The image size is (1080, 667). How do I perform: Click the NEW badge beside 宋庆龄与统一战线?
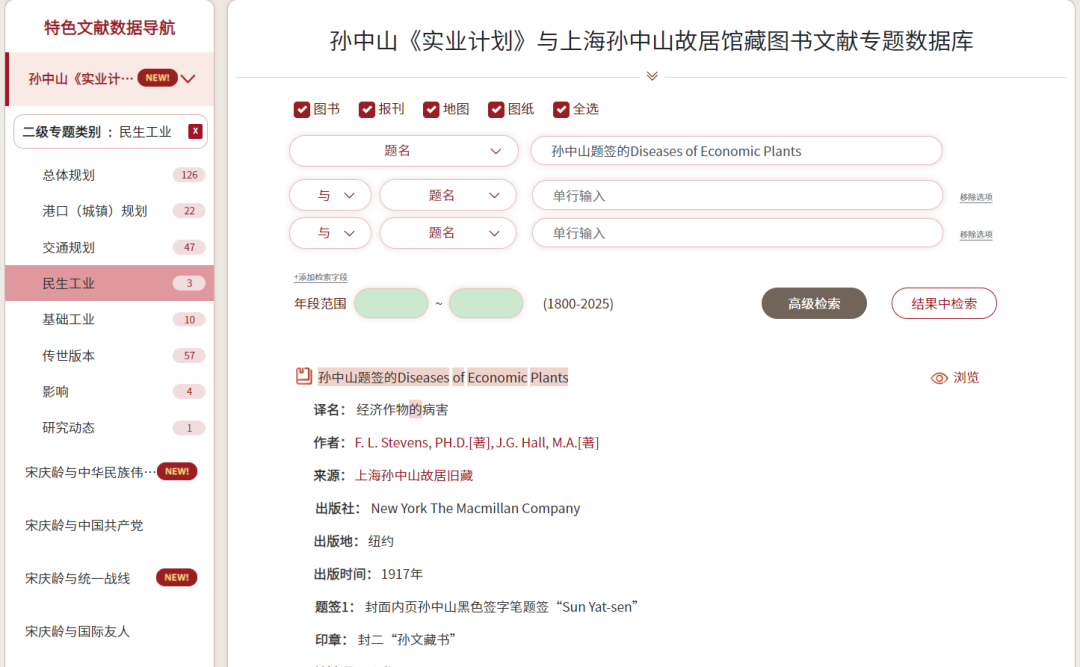click(x=176, y=577)
